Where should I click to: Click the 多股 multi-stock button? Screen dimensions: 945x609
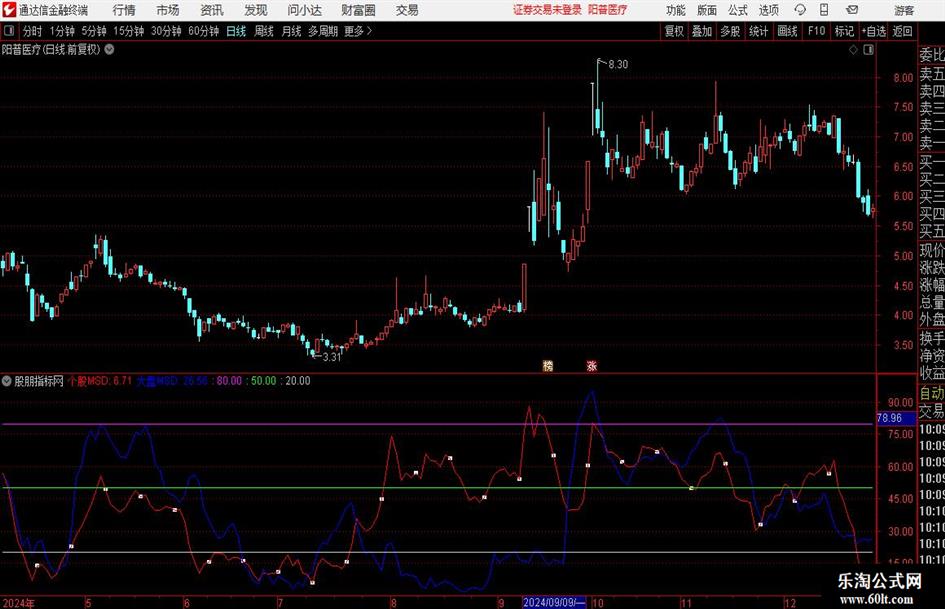(730, 31)
